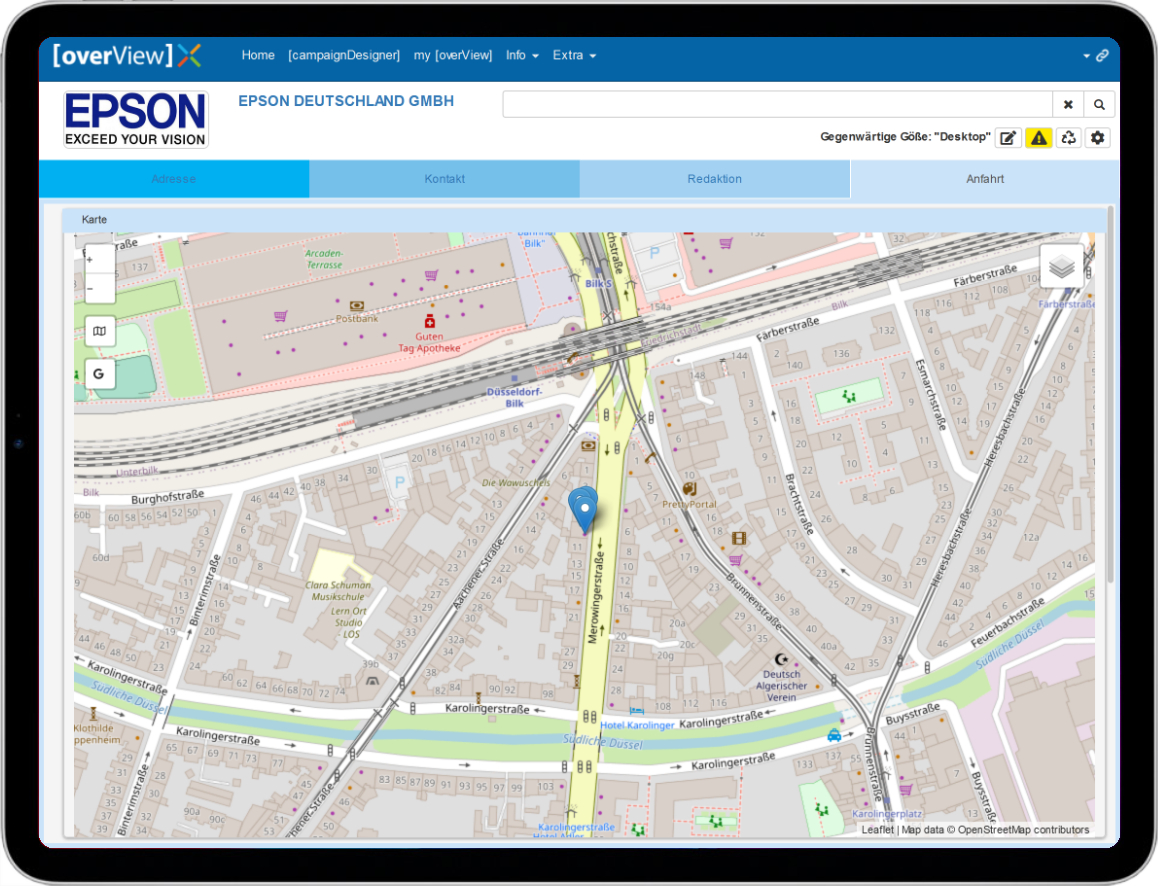Focus the search input field
Image resolution: width=1158 pixels, height=886 pixels.
[777, 105]
